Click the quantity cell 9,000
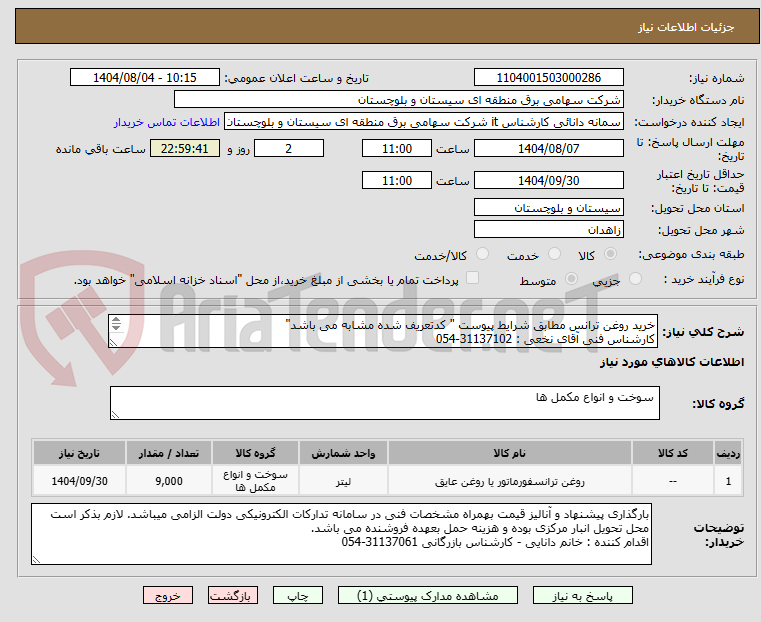Screen dimensions: 761x622 tap(169, 481)
